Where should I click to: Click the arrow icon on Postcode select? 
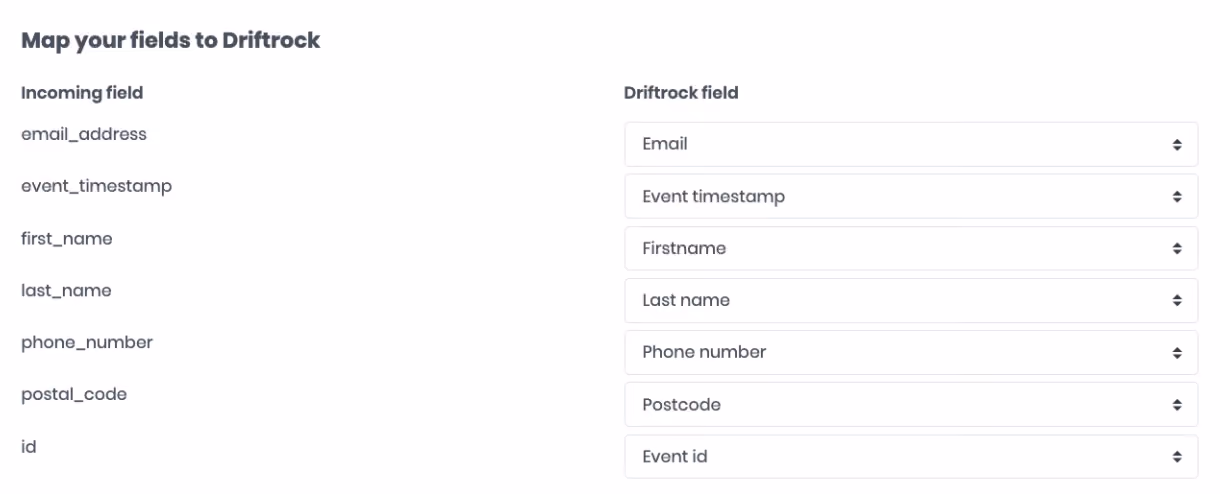coord(1177,405)
